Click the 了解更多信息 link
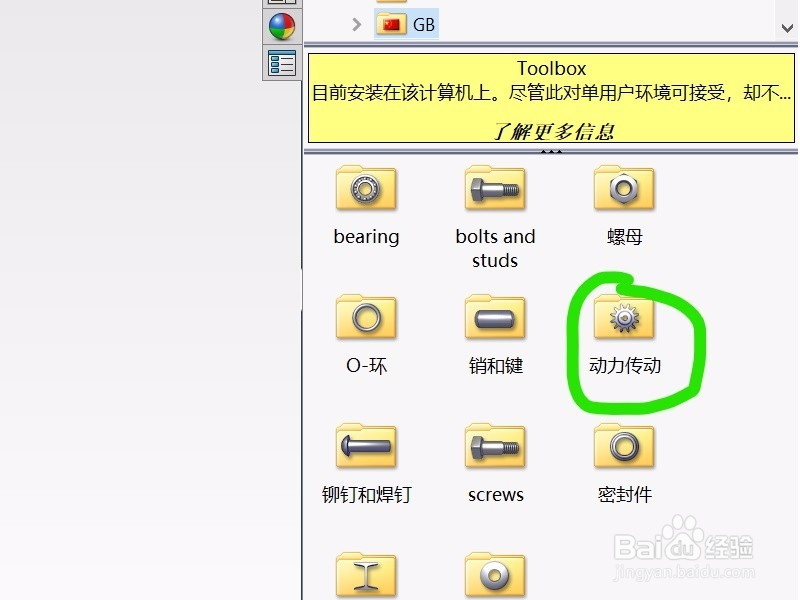Screen dimensions: 800x600 tap(553, 132)
